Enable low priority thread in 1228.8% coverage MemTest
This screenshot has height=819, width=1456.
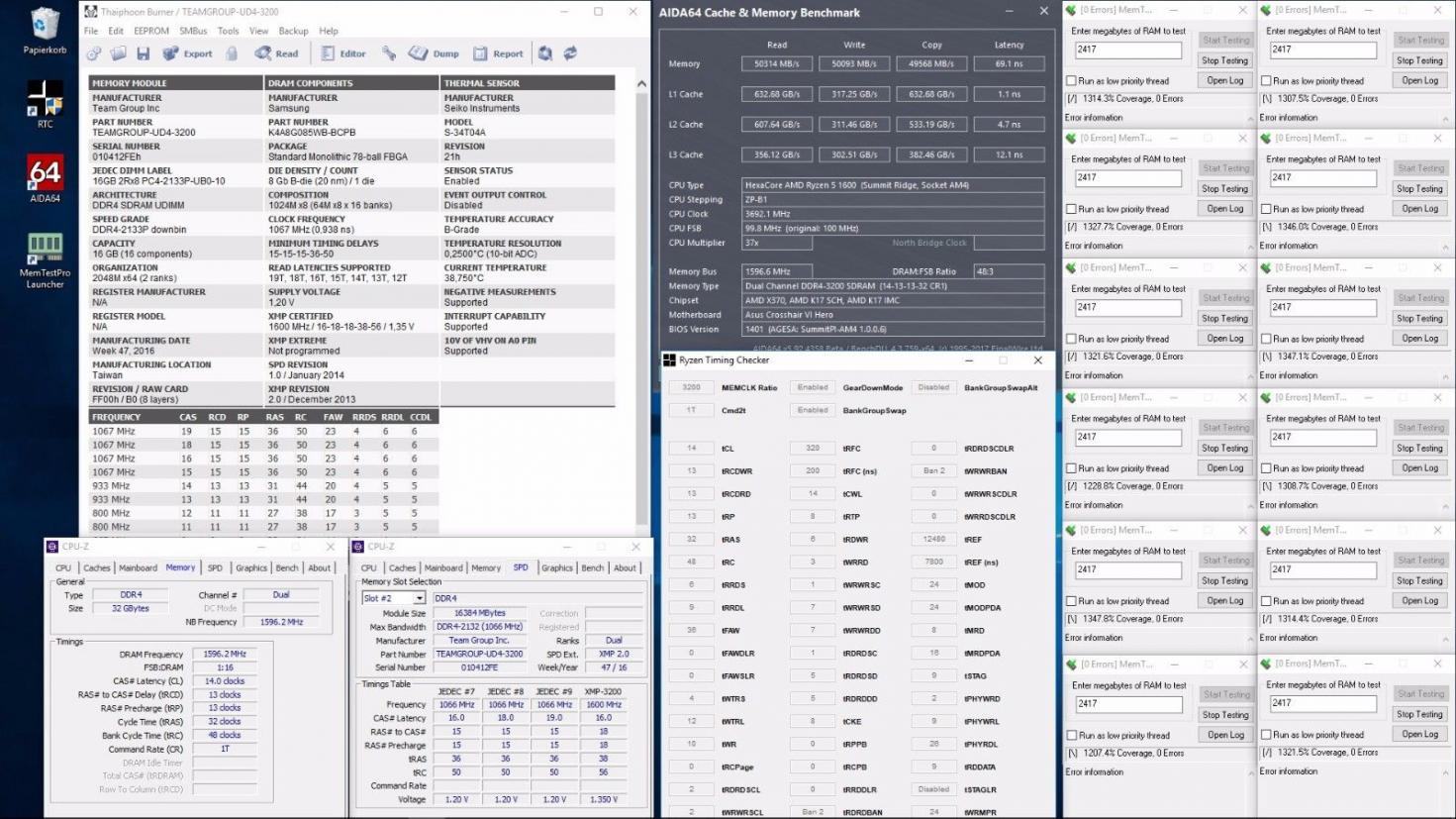click(1071, 468)
